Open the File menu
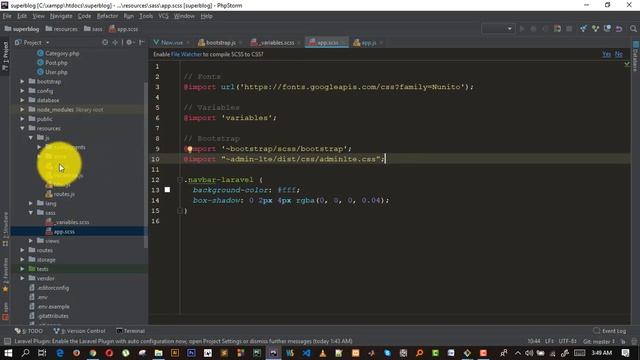This screenshot has height=360, width=640. pos(7,16)
